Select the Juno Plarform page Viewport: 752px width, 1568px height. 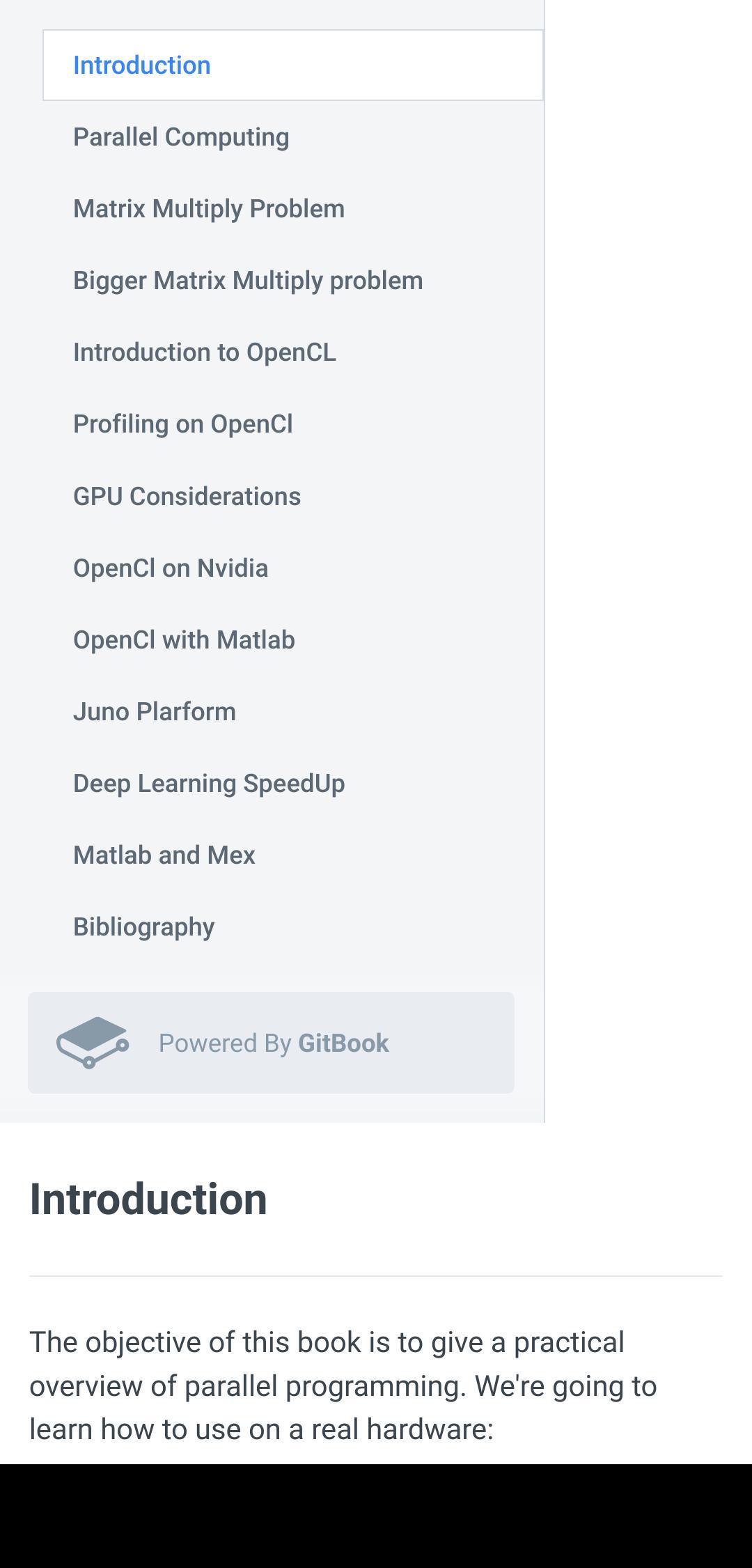[x=155, y=711]
